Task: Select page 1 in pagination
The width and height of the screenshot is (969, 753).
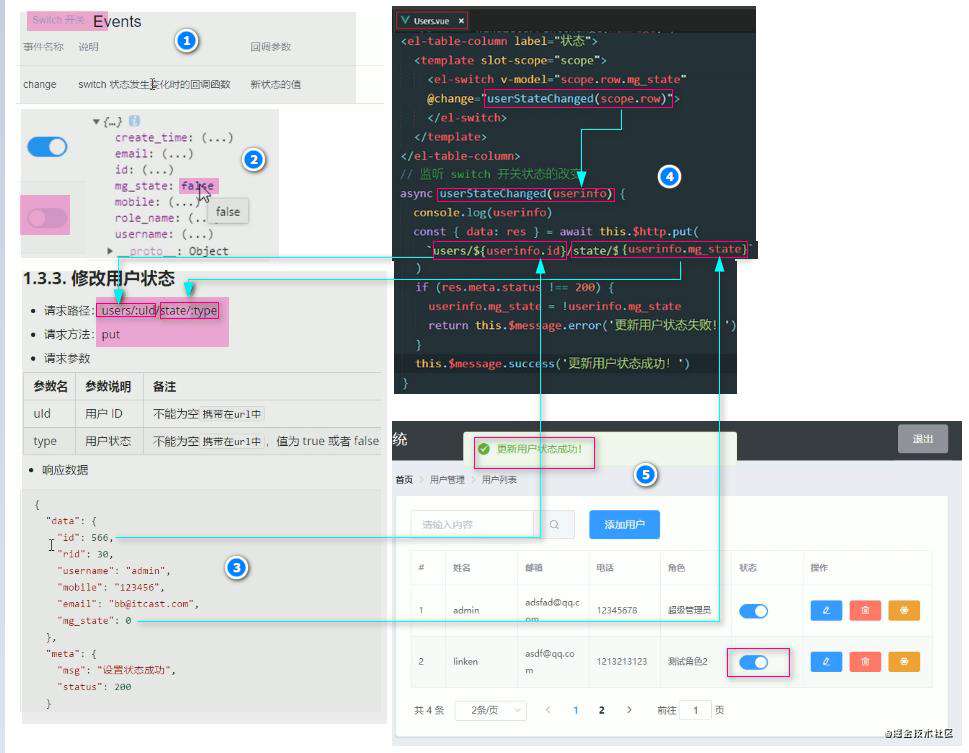Action: (575, 710)
